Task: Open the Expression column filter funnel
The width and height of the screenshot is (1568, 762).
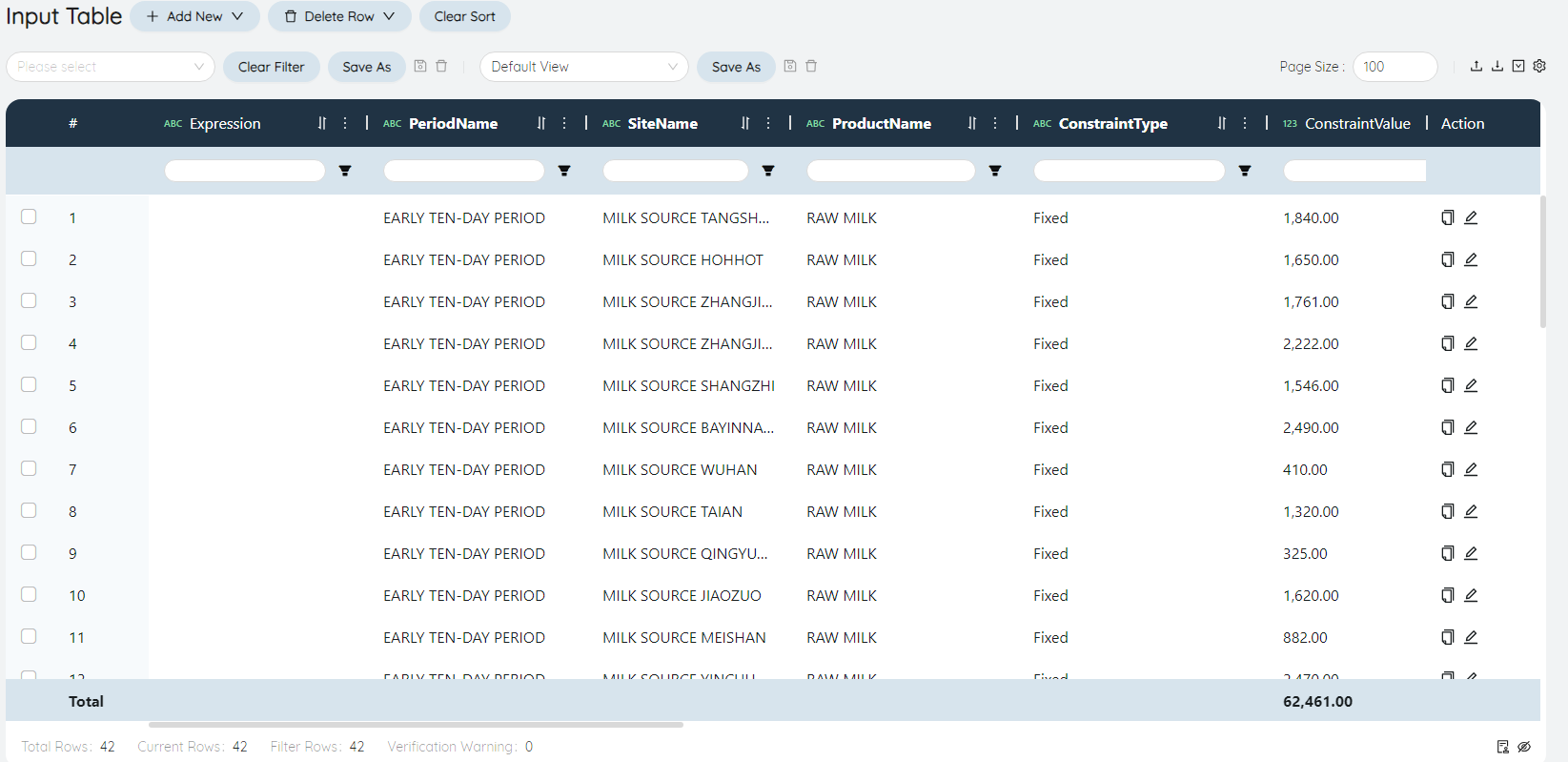Action: tap(345, 171)
